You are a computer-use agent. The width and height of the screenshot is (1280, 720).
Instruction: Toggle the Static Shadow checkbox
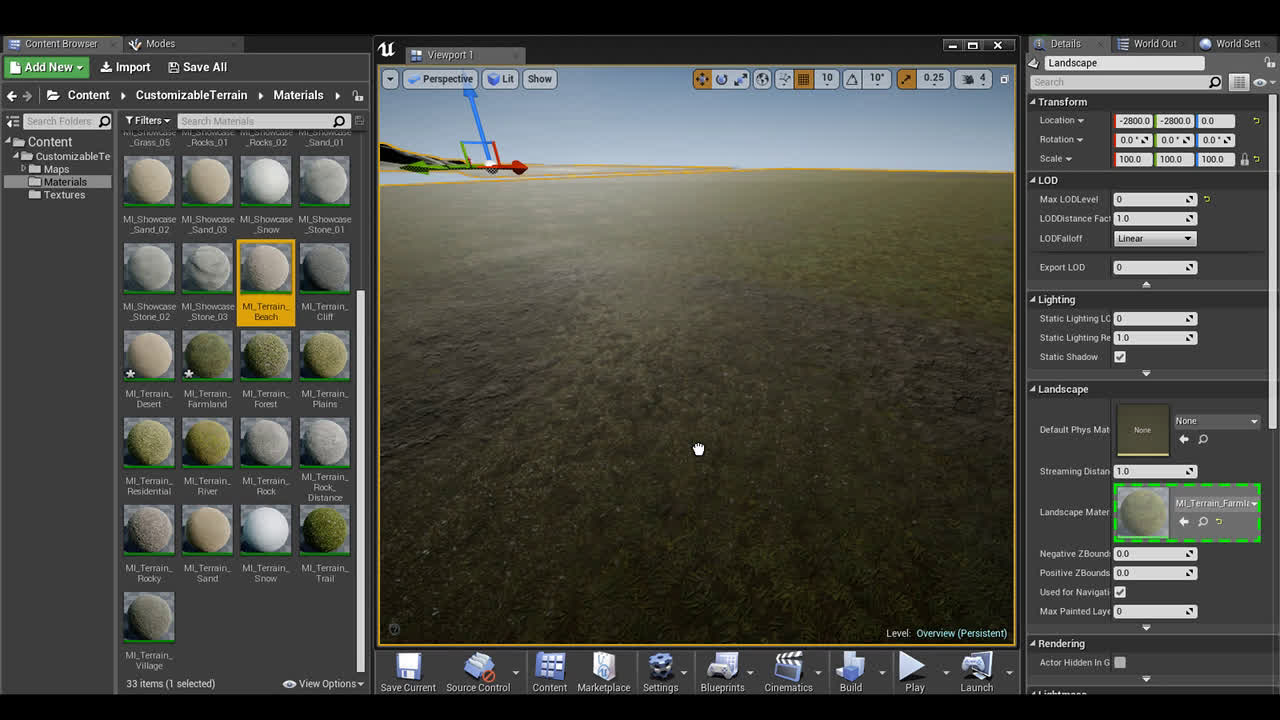[1120, 357]
